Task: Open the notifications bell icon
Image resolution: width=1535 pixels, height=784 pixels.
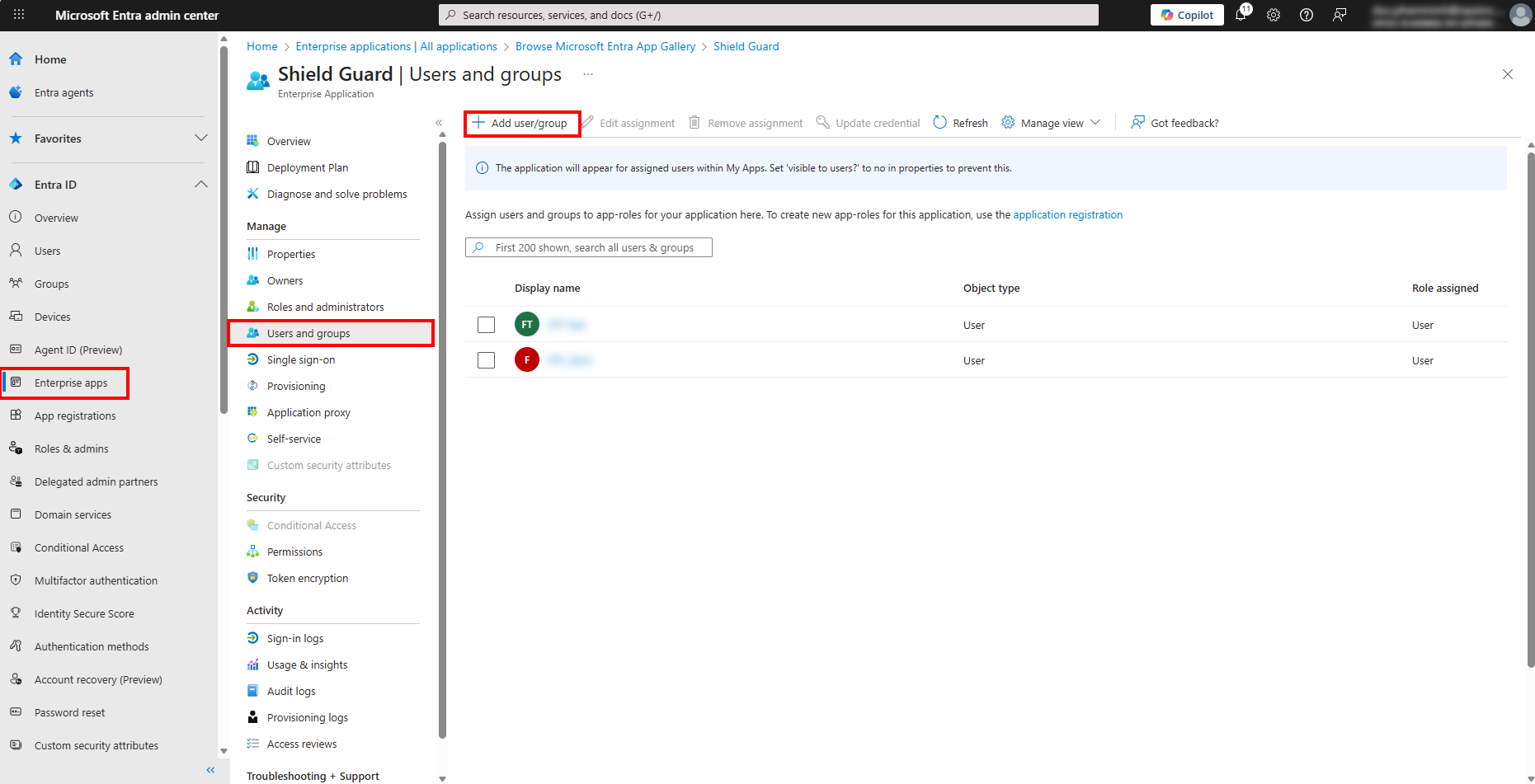Action: (x=1241, y=15)
